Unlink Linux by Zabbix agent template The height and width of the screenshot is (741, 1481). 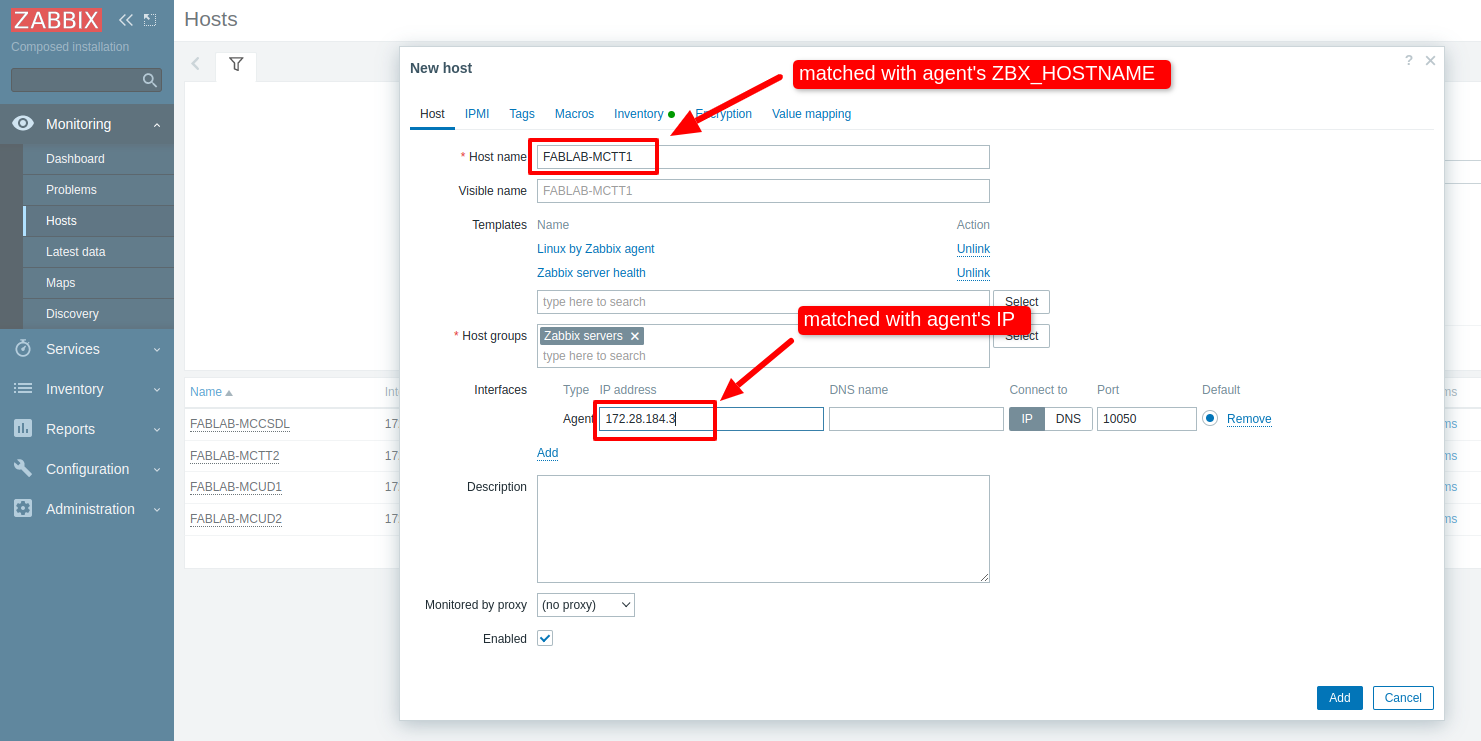point(973,249)
